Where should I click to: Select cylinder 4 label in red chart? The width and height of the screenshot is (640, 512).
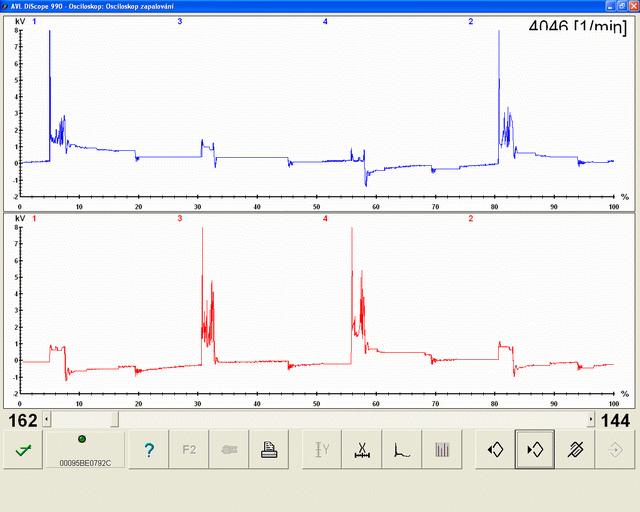click(325, 218)
